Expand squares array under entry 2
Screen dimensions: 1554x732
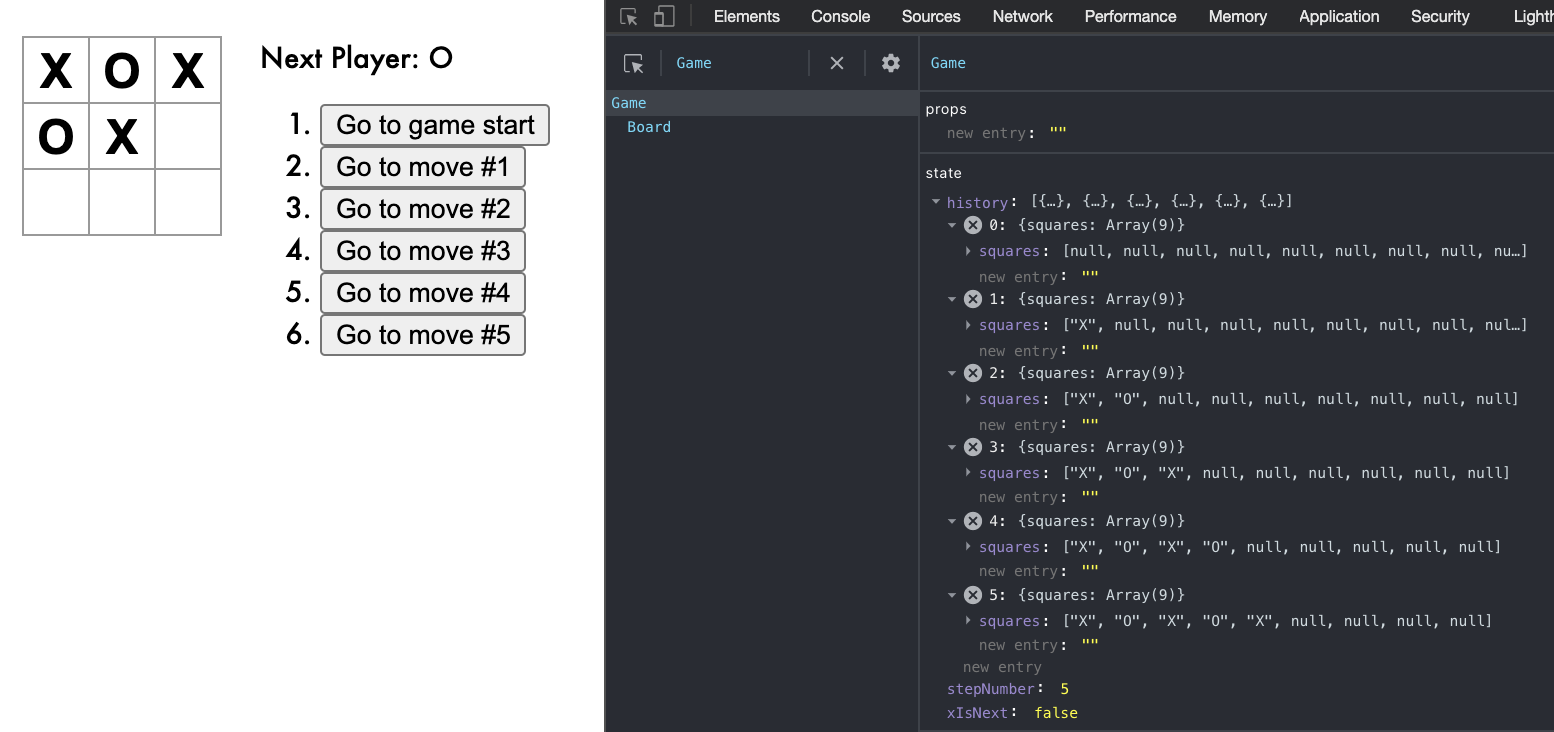pyautogui.click(x=968, y=399)
